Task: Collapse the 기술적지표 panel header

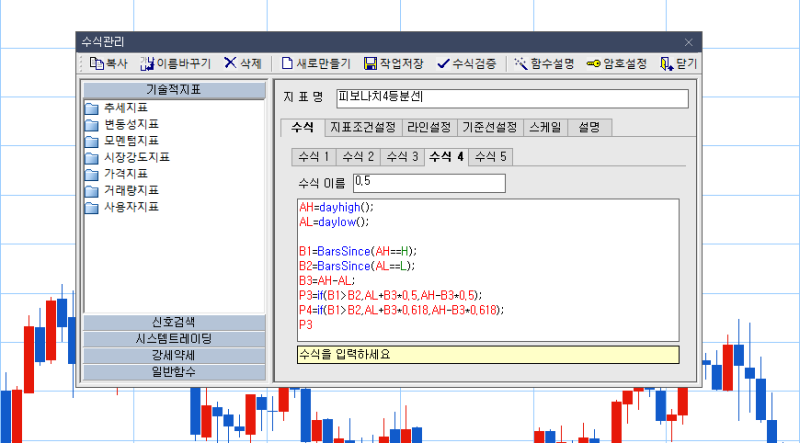Action: pyautogui.click(x=174, y=90)
